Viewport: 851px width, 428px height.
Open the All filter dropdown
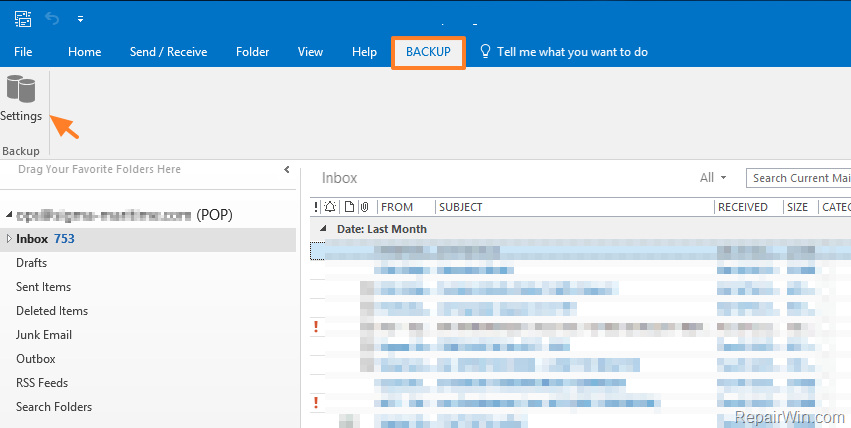[713, 178]
